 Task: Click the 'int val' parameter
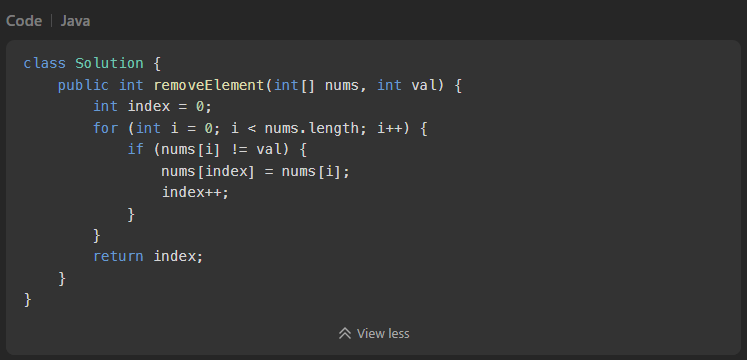click(406, 85)
